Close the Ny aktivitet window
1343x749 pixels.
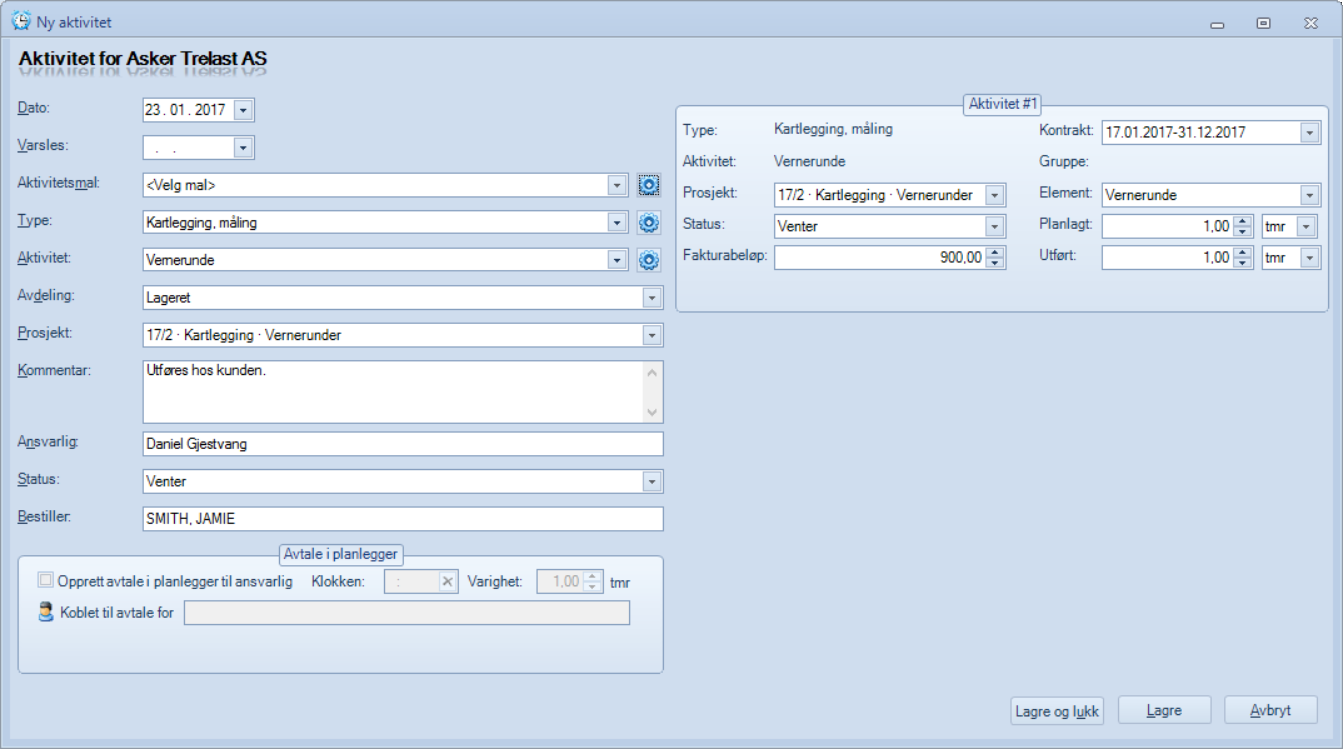pyautogui.click(x=1310, y=23)
